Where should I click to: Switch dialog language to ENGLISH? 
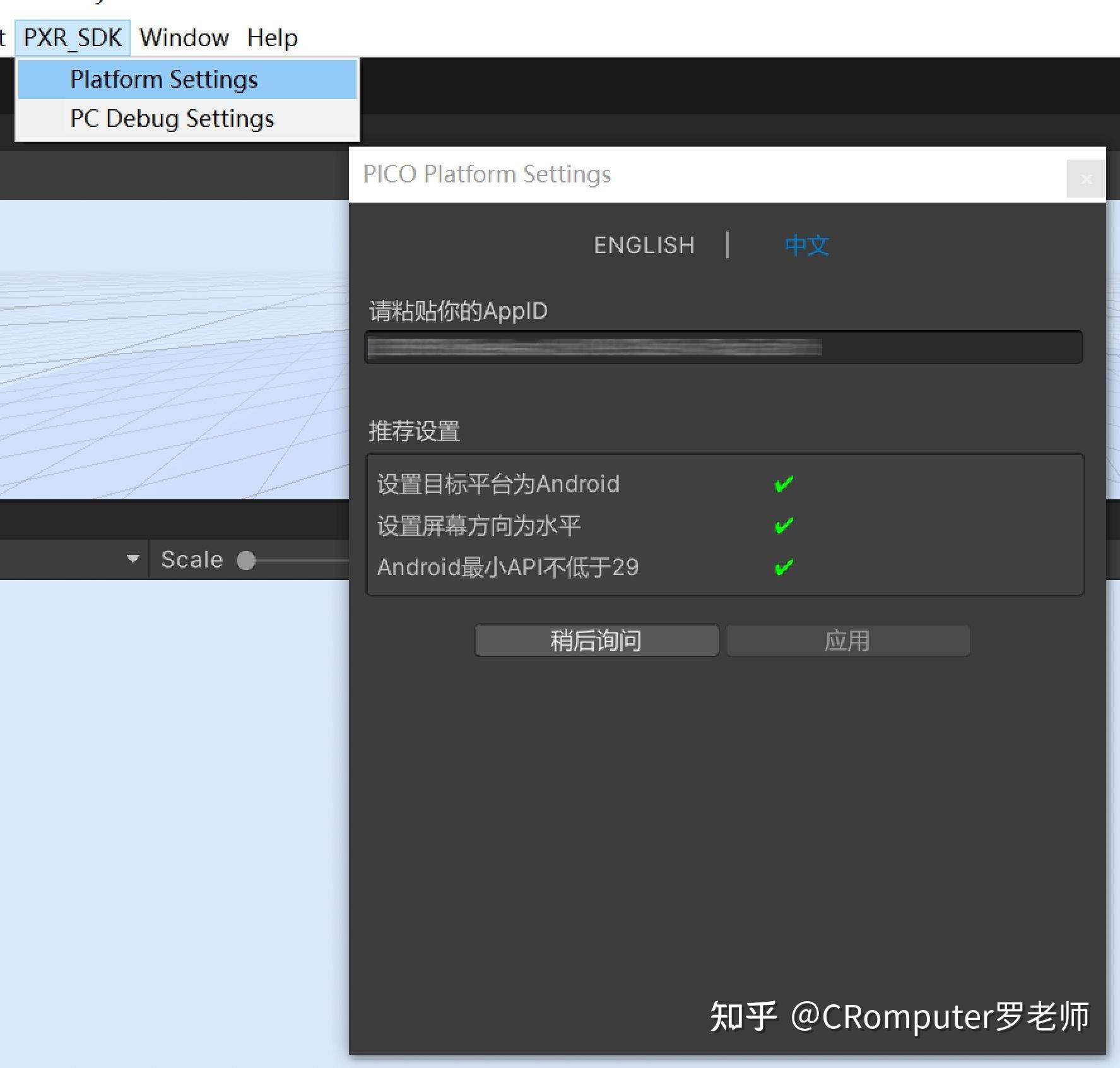point(644,245)
